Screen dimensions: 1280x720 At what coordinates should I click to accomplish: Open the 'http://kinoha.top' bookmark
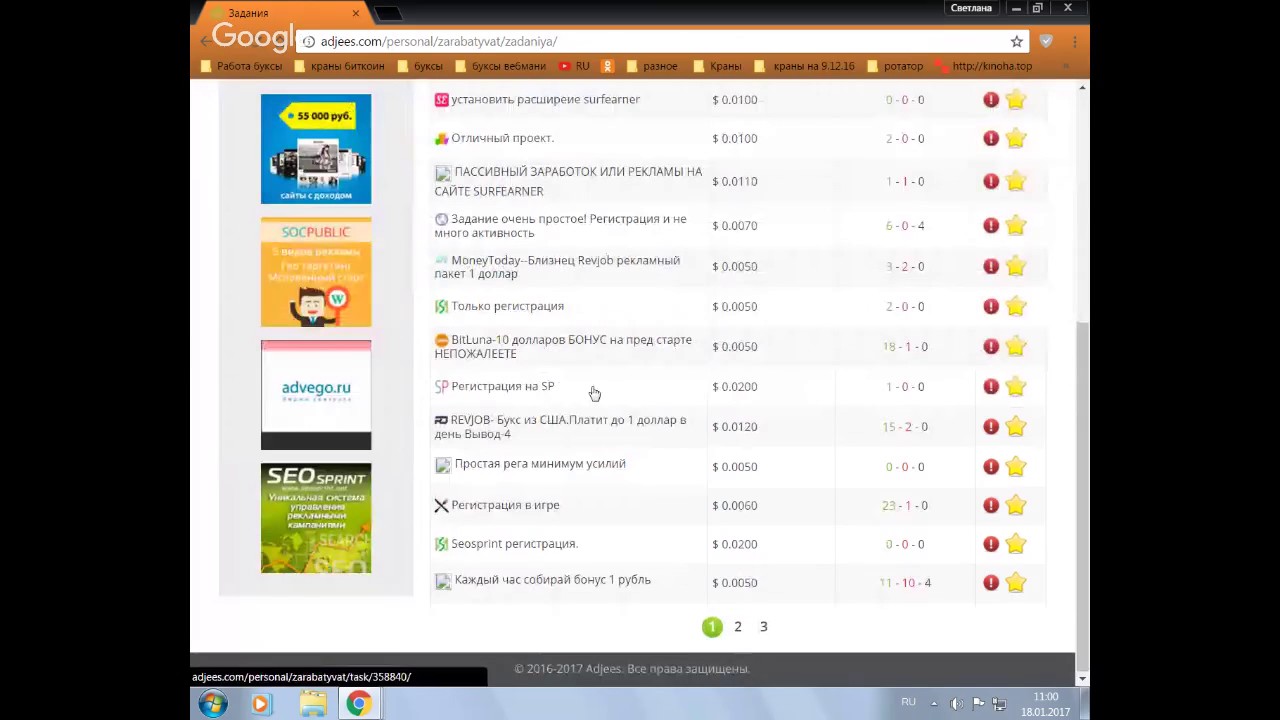984,66
